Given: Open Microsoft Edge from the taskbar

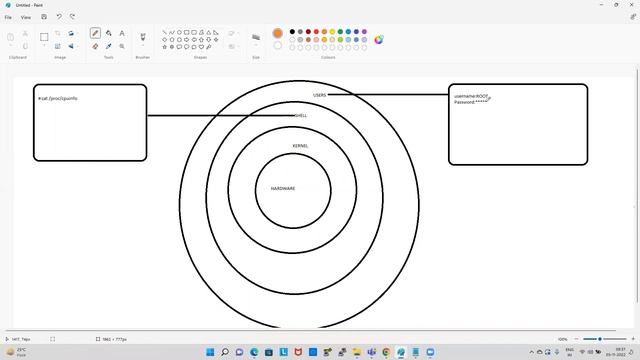Looking at the screenshot, I should (254, 352).
